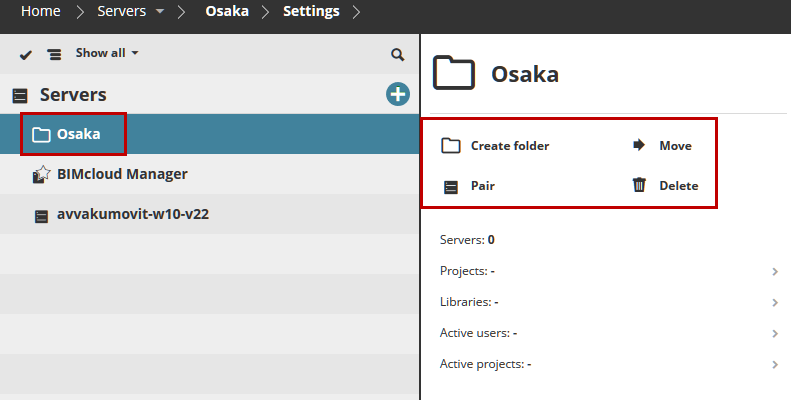Click the Osaka breadcrumb link
The height and width of the screenshot is (400, 791).
coord(226,12)
